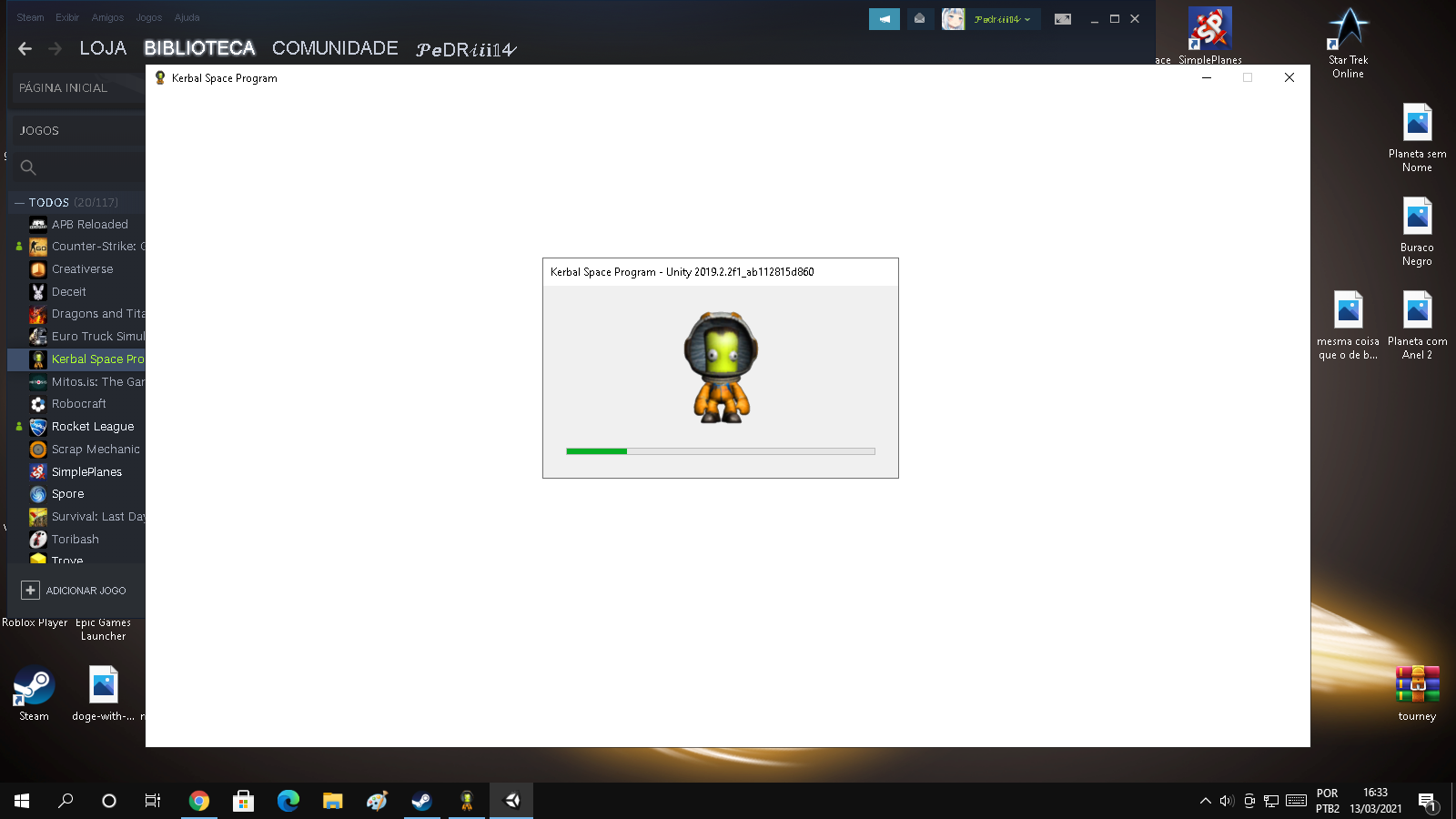Select Dragons and Titans in library

coord(96,314)
